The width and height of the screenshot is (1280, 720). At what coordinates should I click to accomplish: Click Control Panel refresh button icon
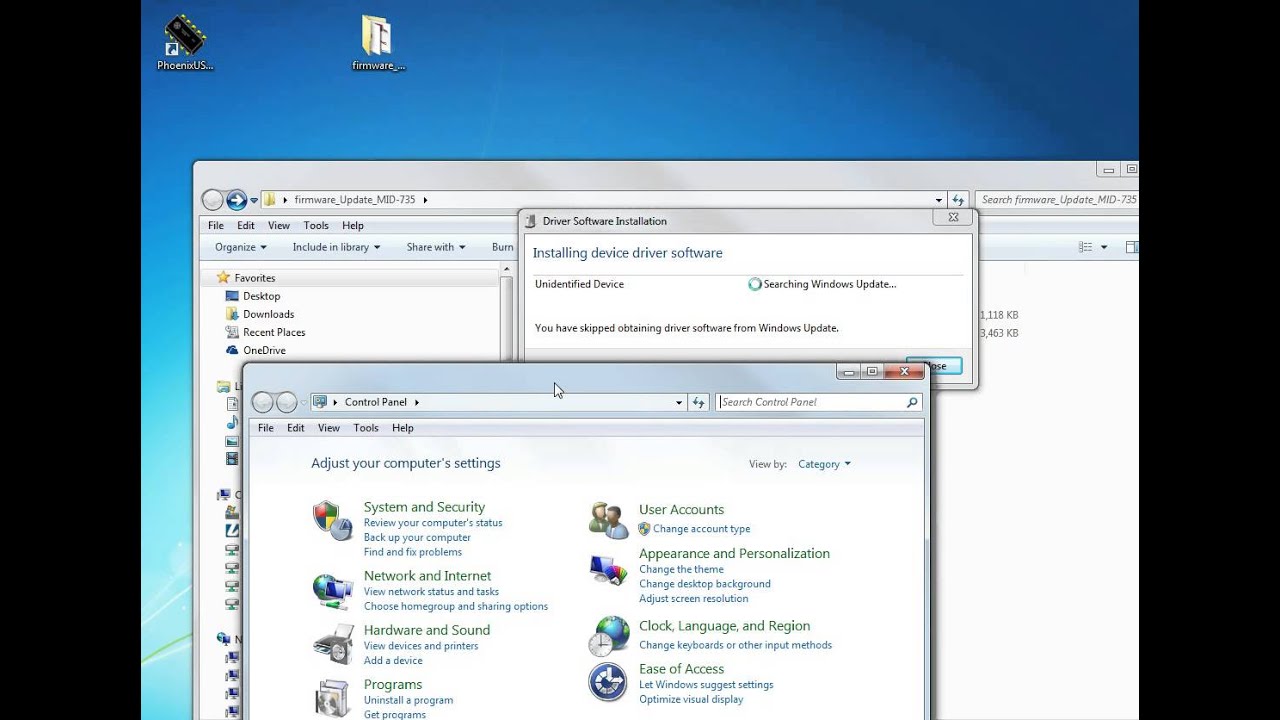(698, 402)
